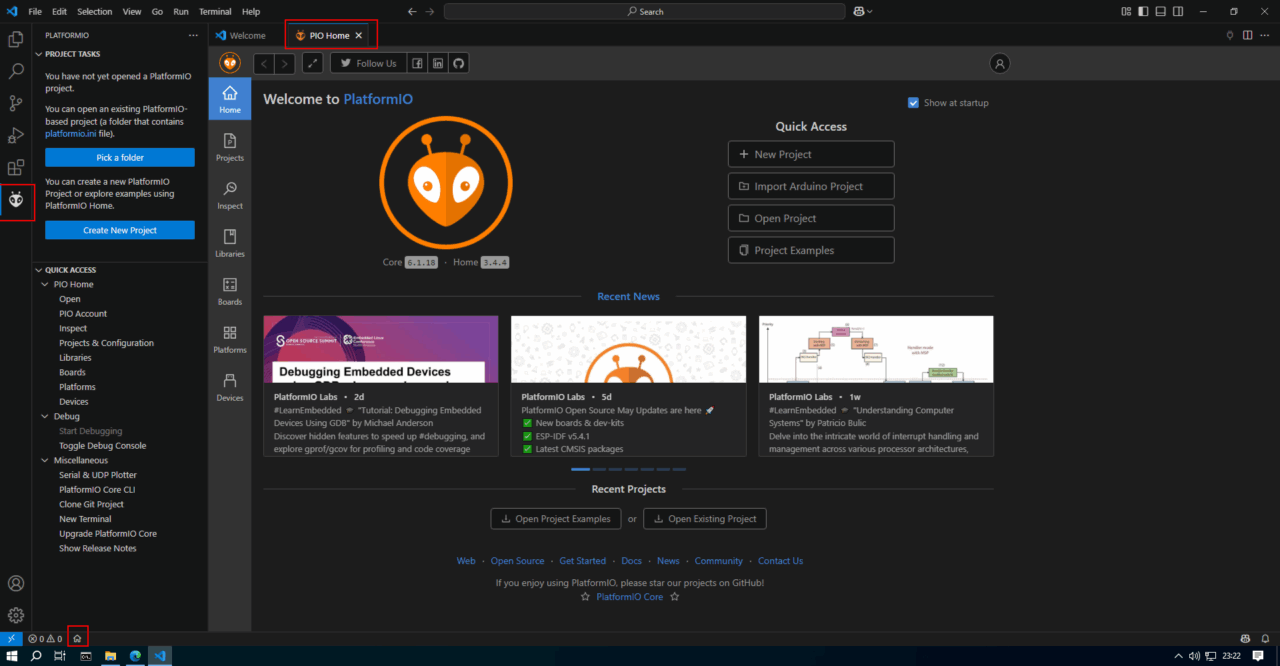The height and width of the screenshot is (666, 1280).
Task: Click the PIO account profile icon
Action: pos(999,63)
